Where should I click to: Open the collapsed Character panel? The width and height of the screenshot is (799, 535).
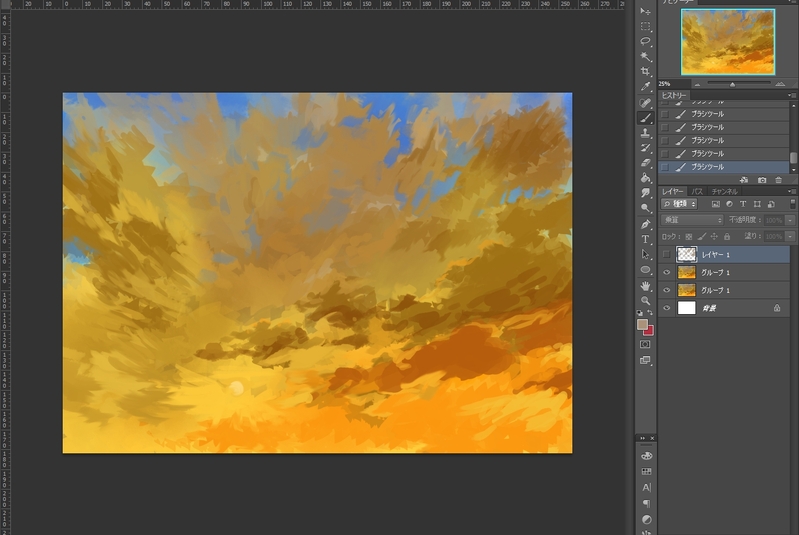click(646, 488)
